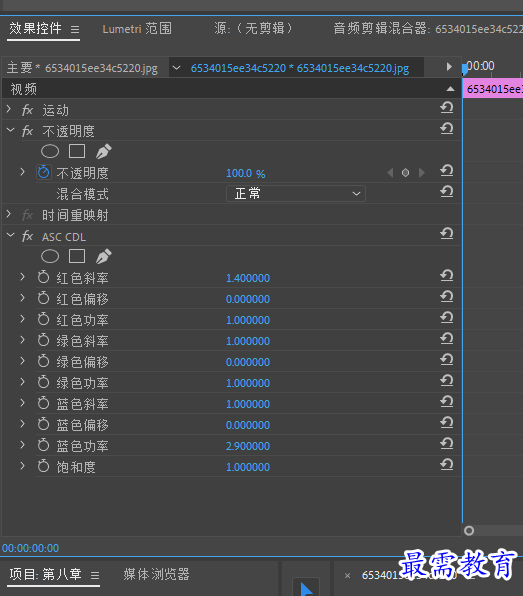This screenshot has width=523, height=596.
Task: Reset the 蓝色斜率 parameter
Action: [447, 402]
